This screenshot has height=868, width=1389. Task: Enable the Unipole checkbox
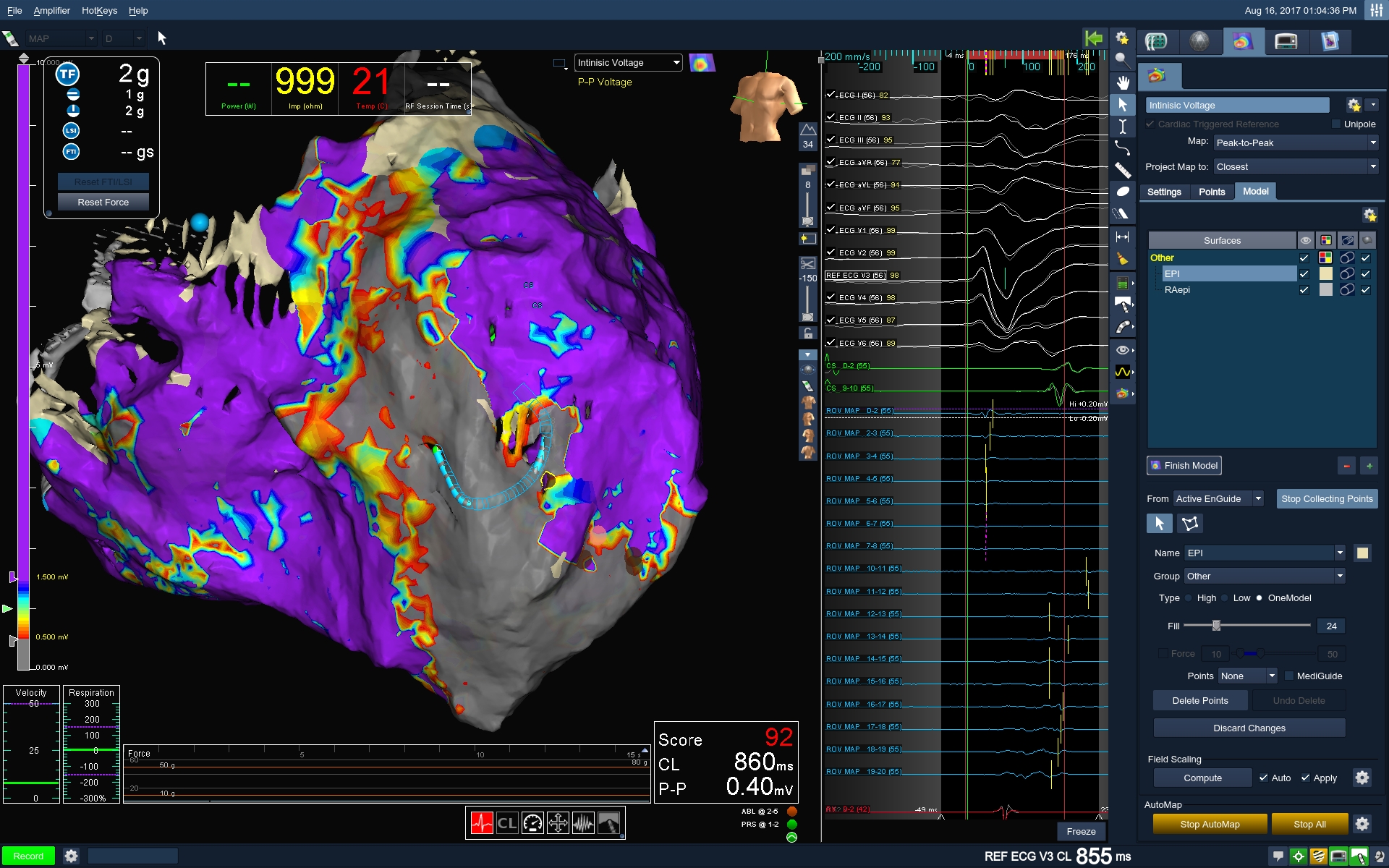1336,124
